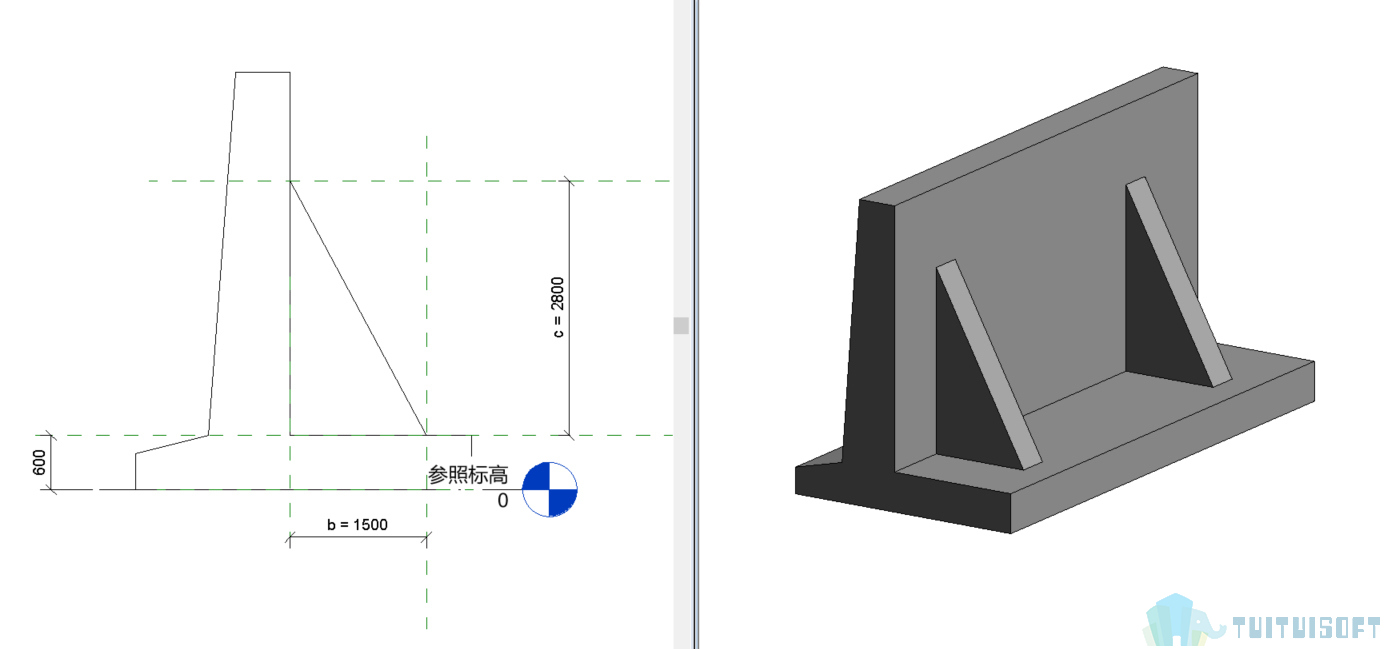Select the "b = 1500" dimension label
This screenshot has height=649, width=1387.
click(x=357, y=524)
